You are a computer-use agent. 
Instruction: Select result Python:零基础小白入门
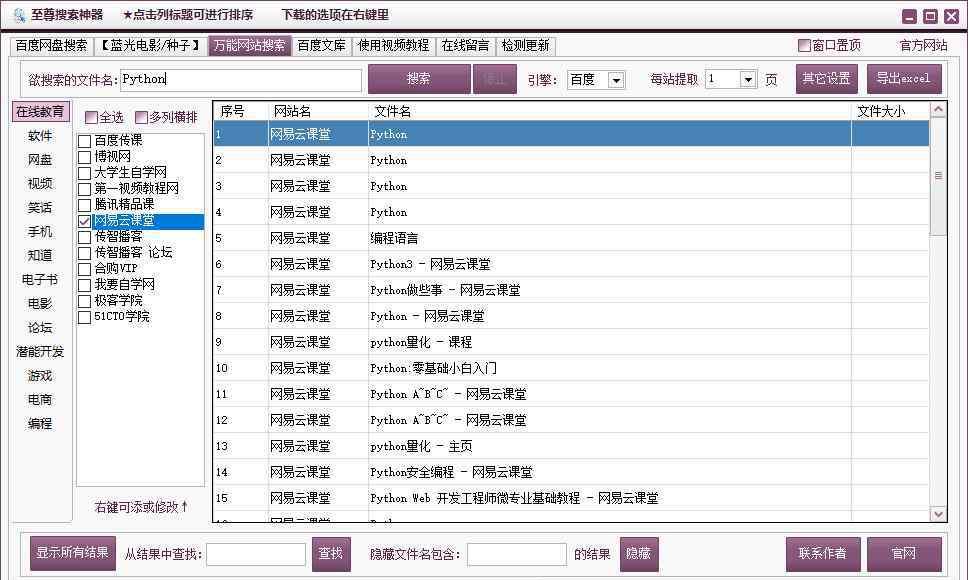click(x=572, y=368)
